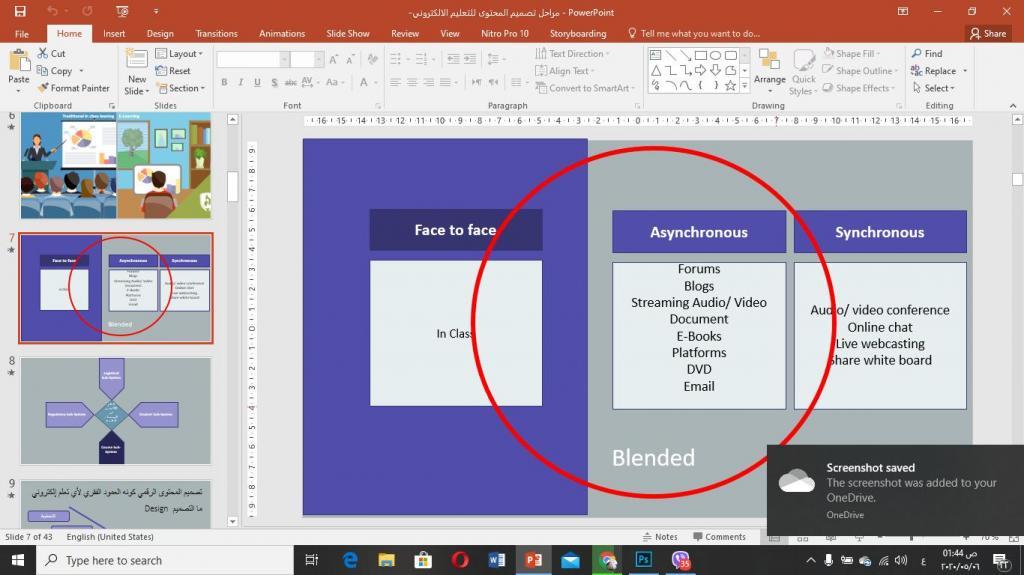
Task: Click the Find magnifier icon
Action: 916,54
